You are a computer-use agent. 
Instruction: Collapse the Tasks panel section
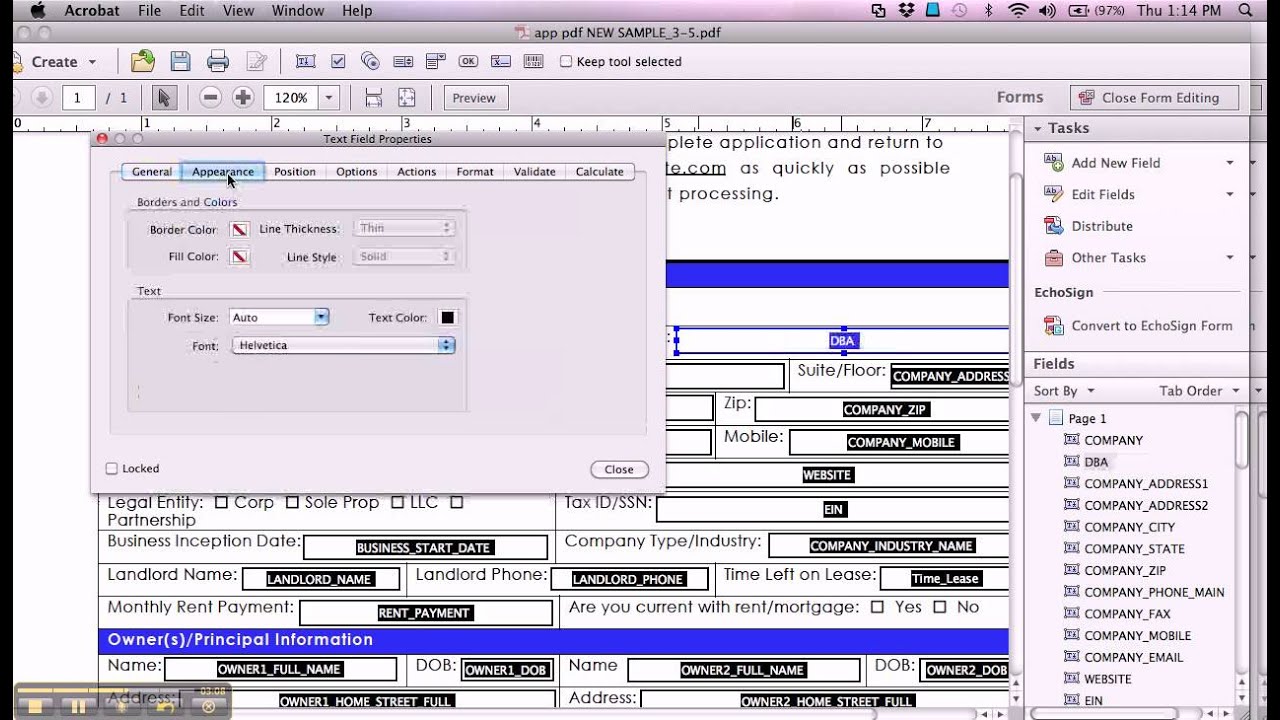tap(1038, 128)
